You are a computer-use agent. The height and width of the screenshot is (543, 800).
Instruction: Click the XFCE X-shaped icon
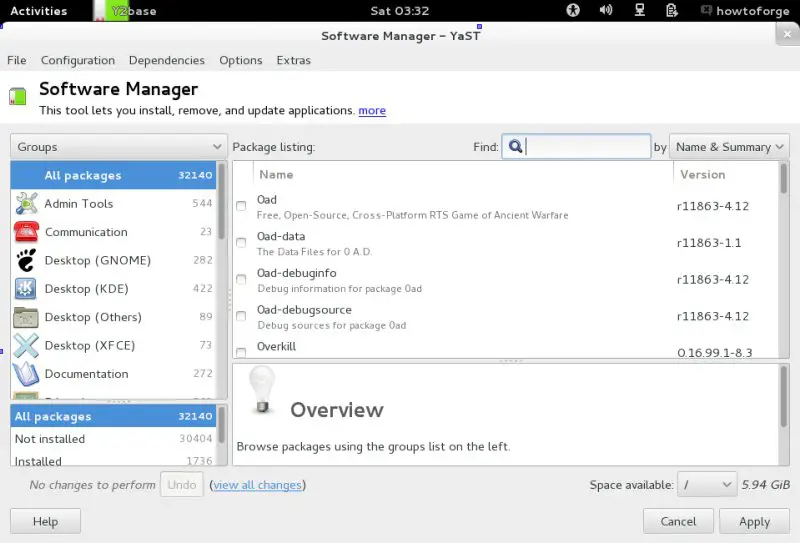(26, 345)
